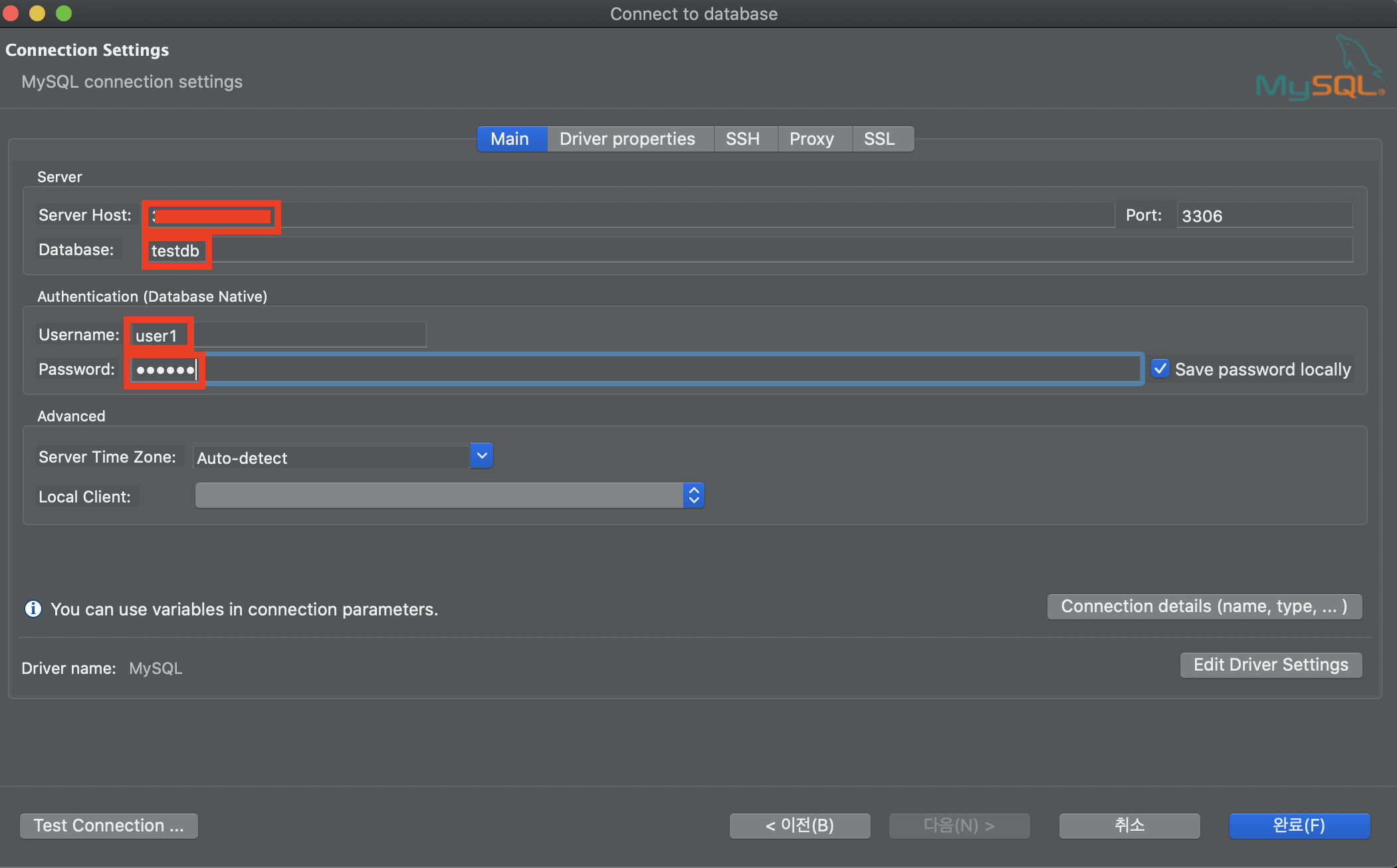Open Connection details (name, type, ...)

coord(1204,606)
